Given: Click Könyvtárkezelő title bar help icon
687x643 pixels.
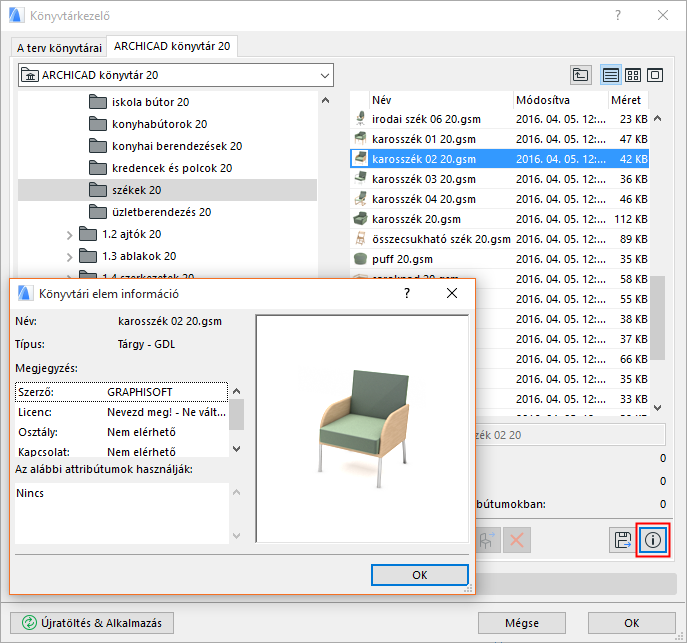Looking at the screenshot, I should pyautogui.click(x=618, y=16).
